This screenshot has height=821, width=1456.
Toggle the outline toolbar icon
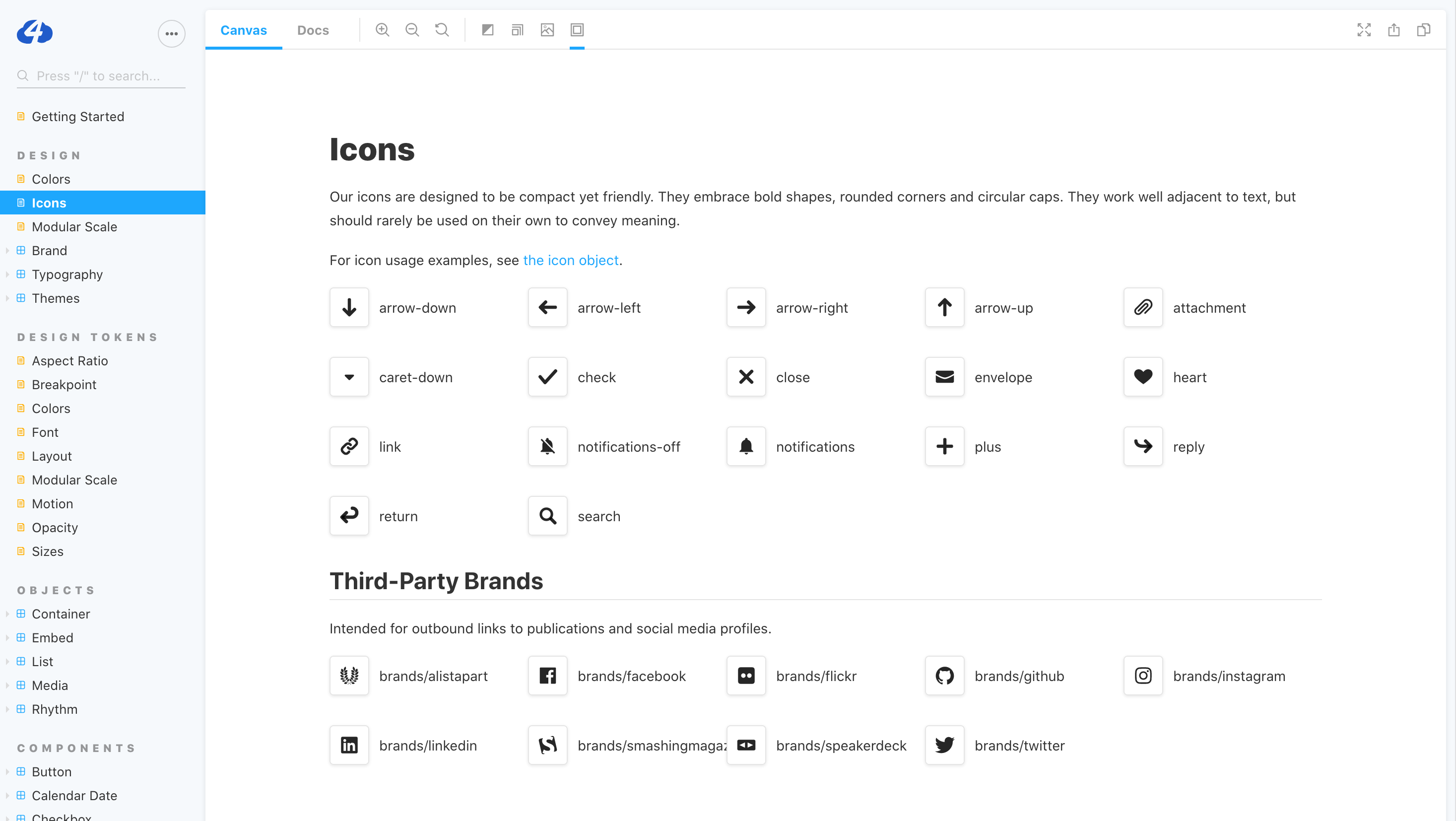pos(577,30)
